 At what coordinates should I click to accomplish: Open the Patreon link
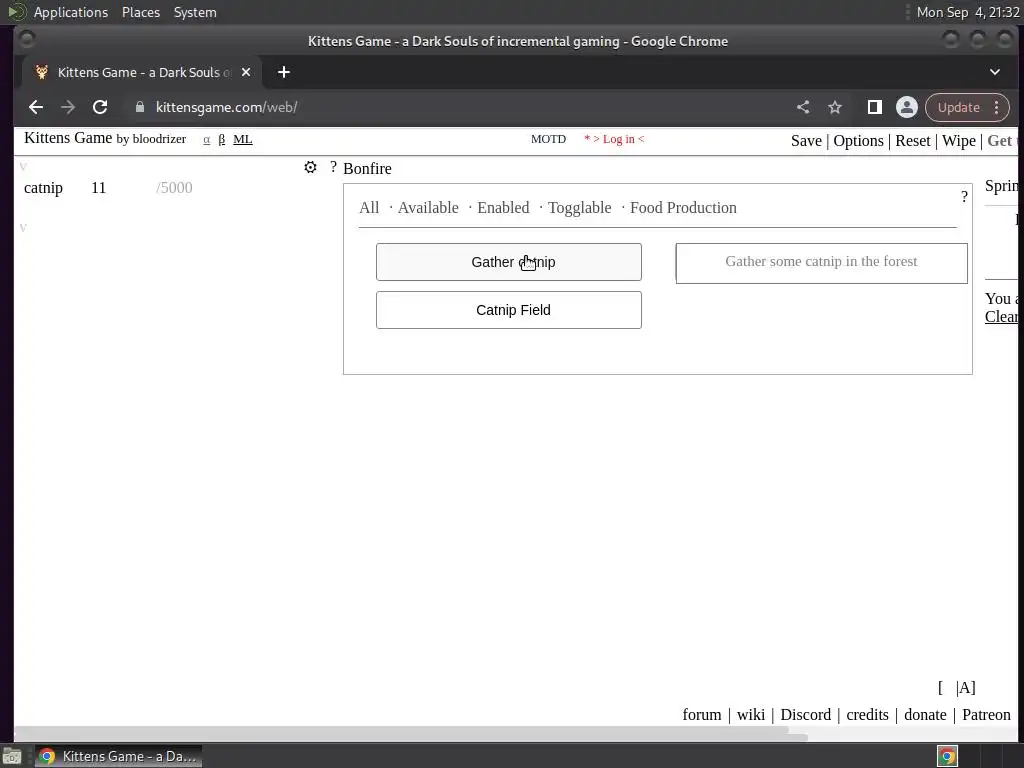click(x=986, y=715)
